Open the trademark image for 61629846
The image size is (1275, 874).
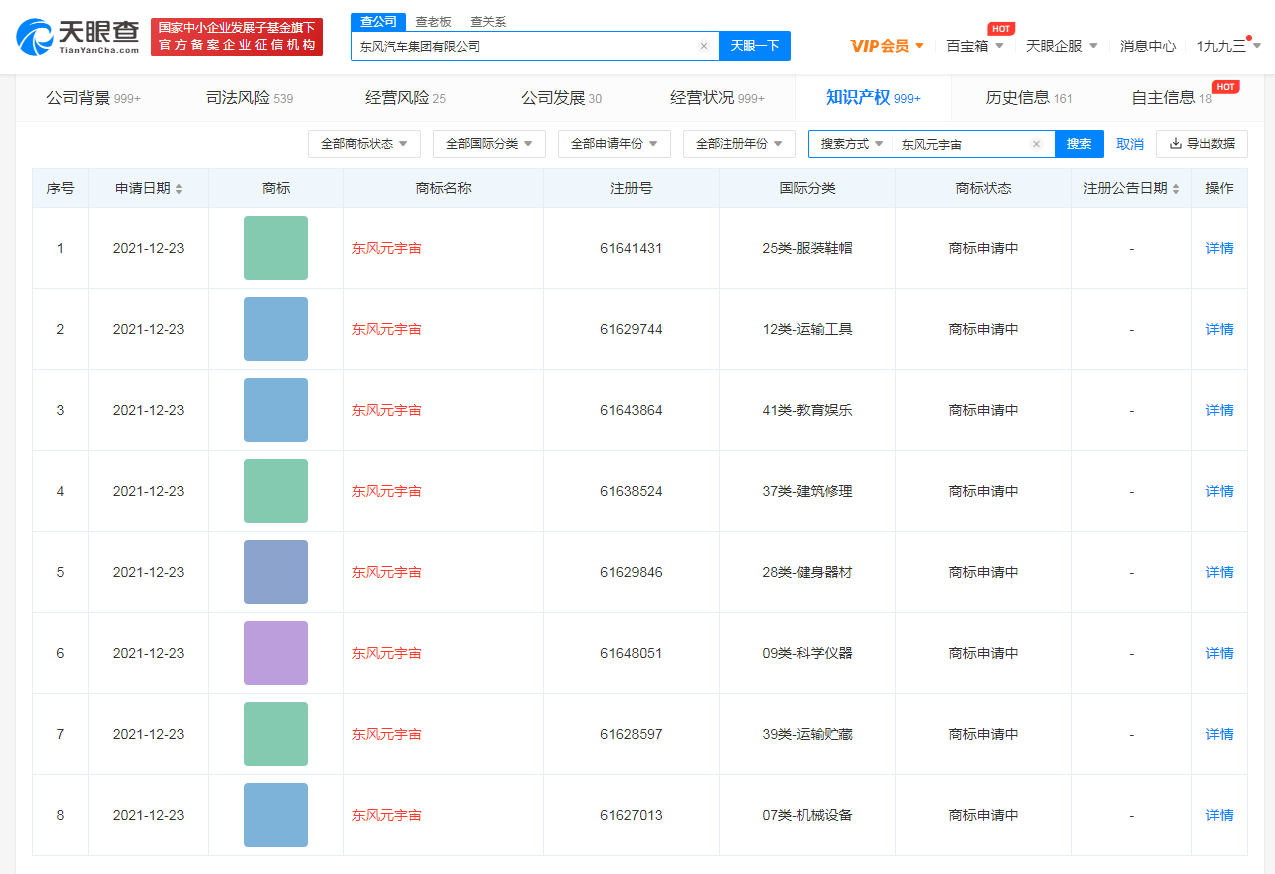point(276,572)
